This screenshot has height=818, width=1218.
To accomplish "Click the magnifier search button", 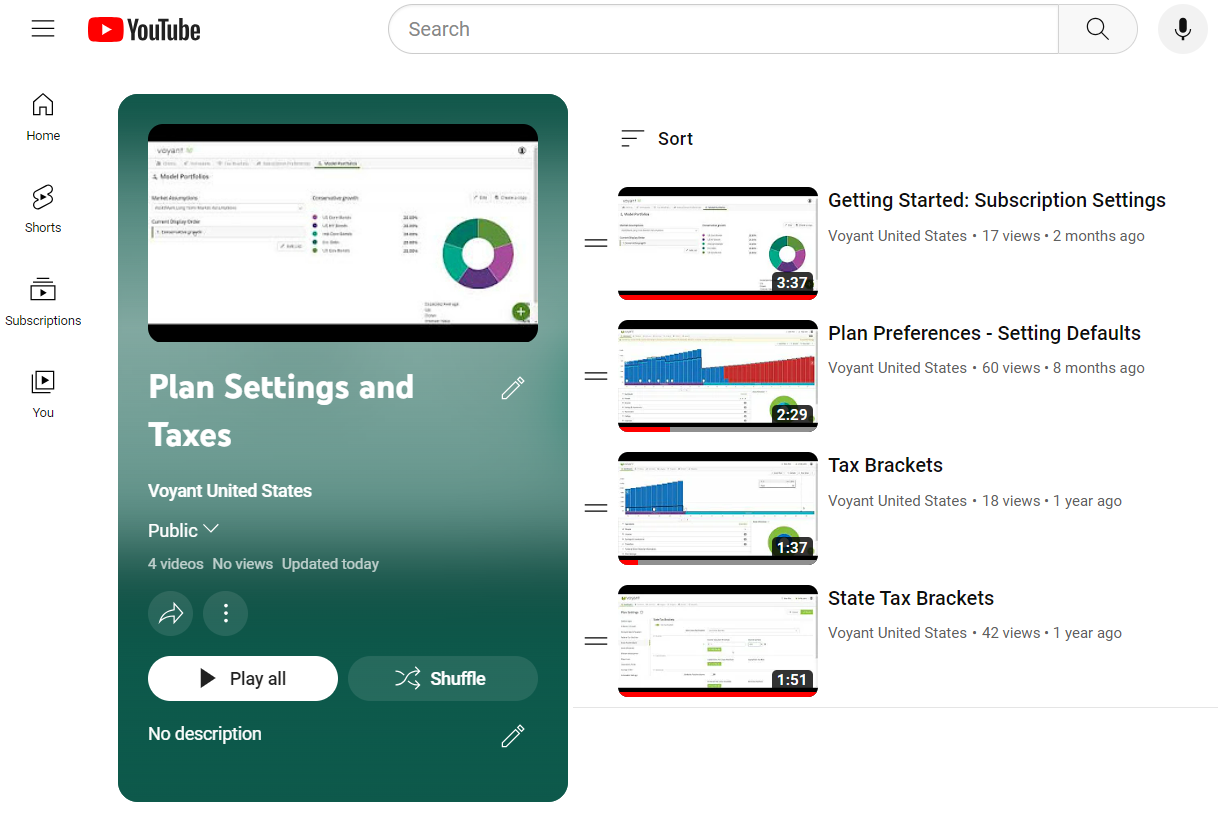I will pyautogui.click(x=1097, y=29).
